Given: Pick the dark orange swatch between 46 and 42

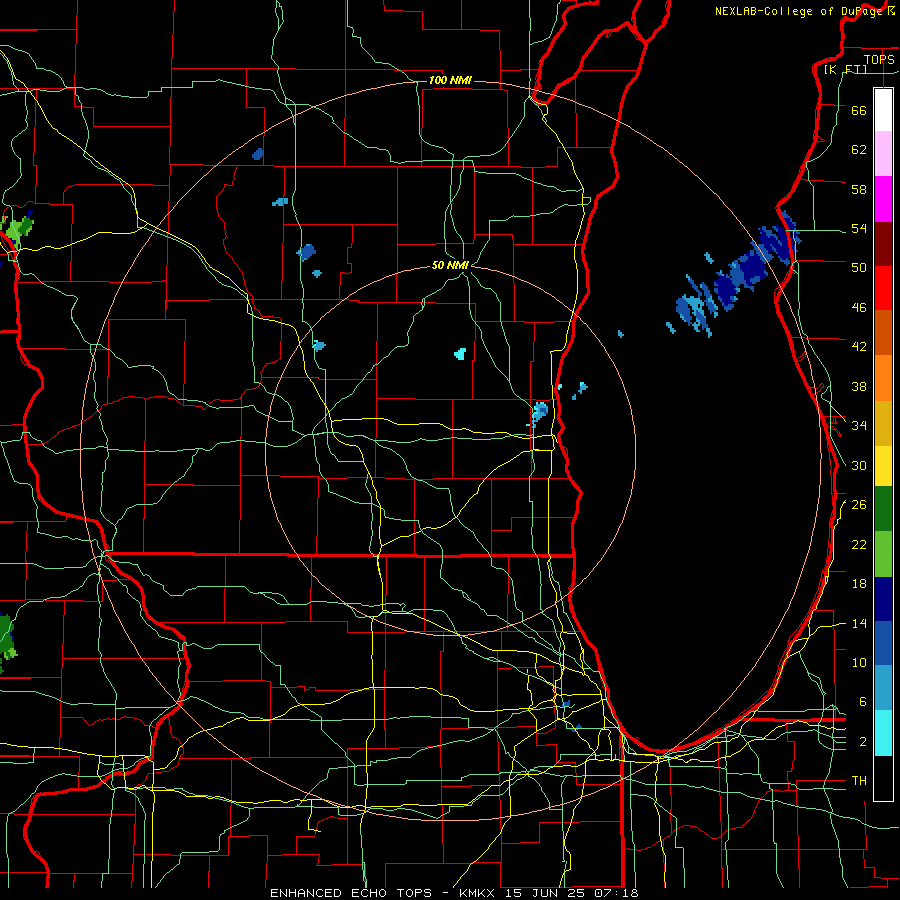Looking at the screenshot, I should (883, 332).
